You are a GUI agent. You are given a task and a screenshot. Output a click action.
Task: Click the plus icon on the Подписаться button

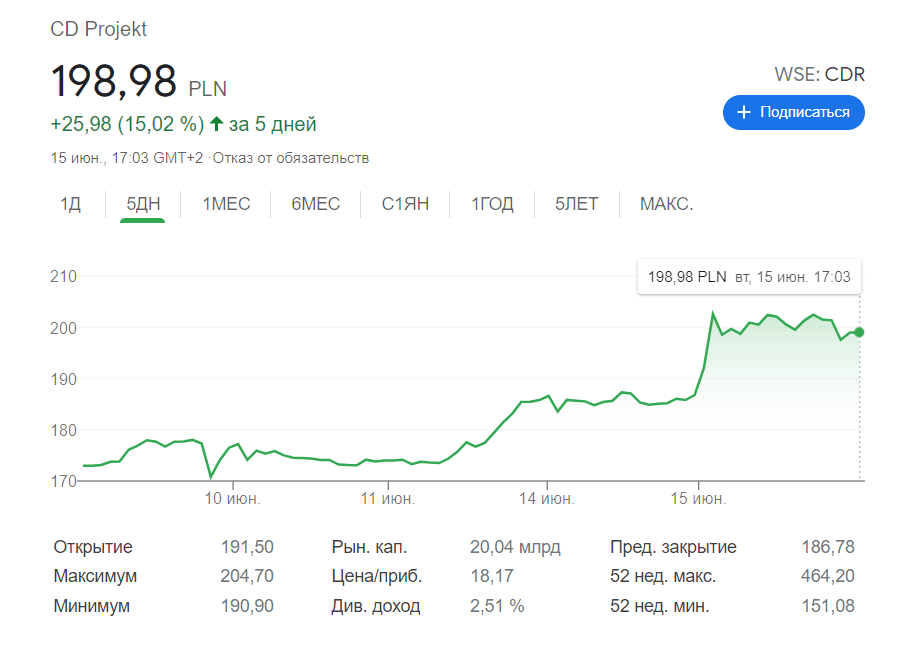tap(743, 113)
